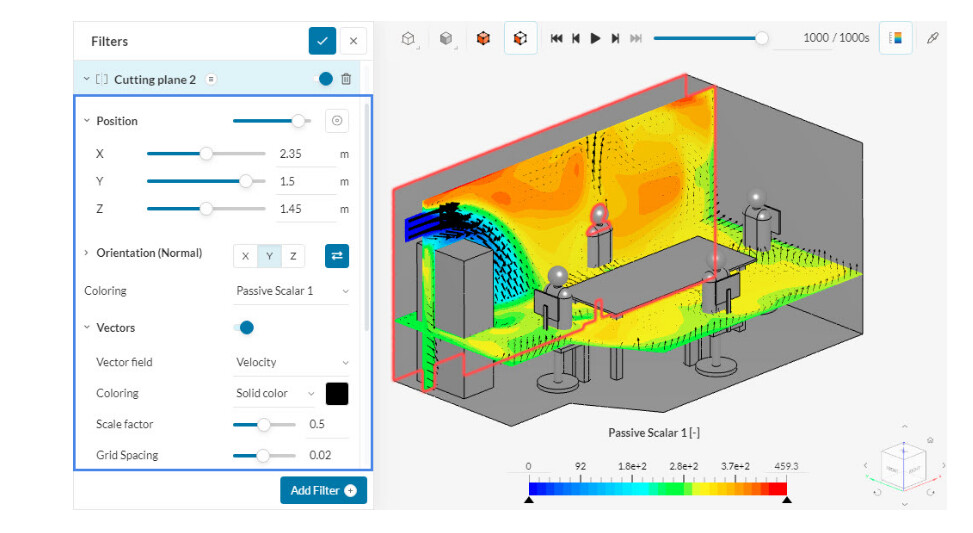
Task: Expand the Orientation (Normal) section
Action: pos(86,253)
